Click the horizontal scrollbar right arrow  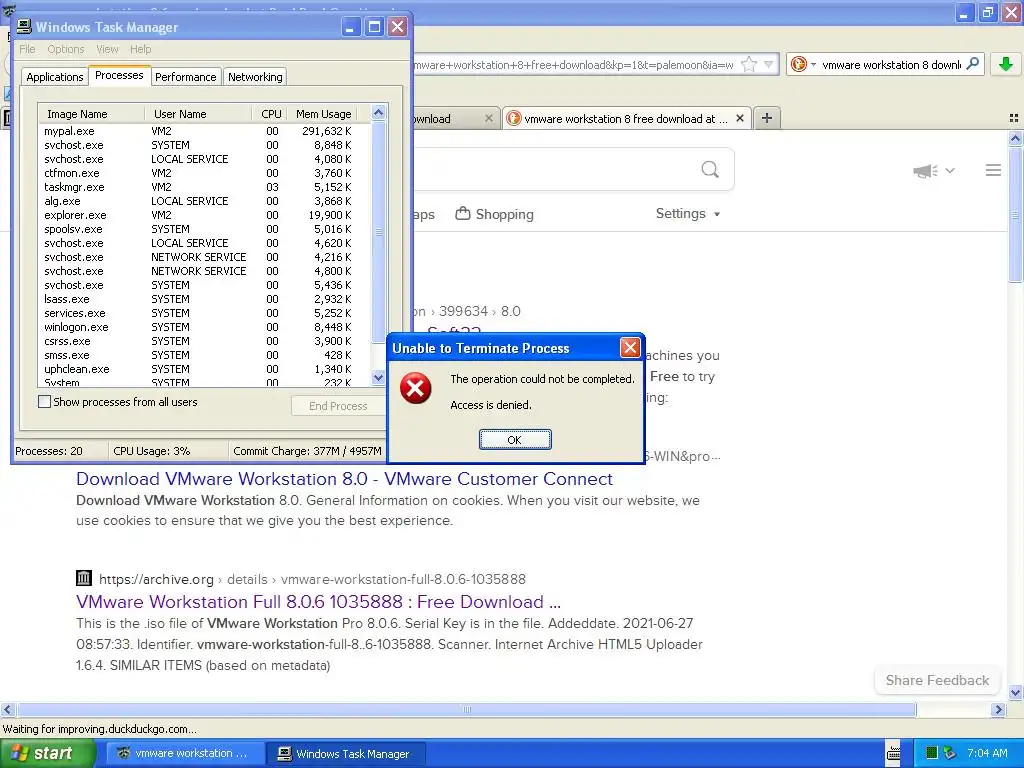pos(998,709)
